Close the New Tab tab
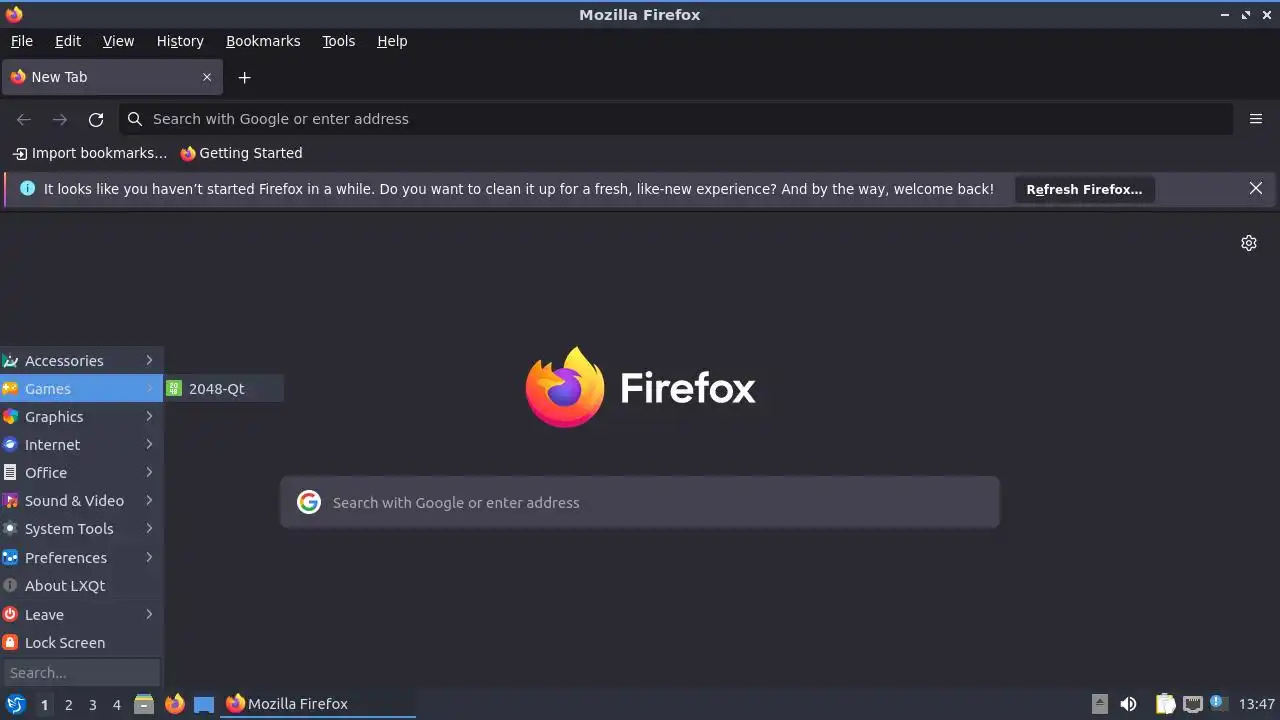 (x=207, y=77)
